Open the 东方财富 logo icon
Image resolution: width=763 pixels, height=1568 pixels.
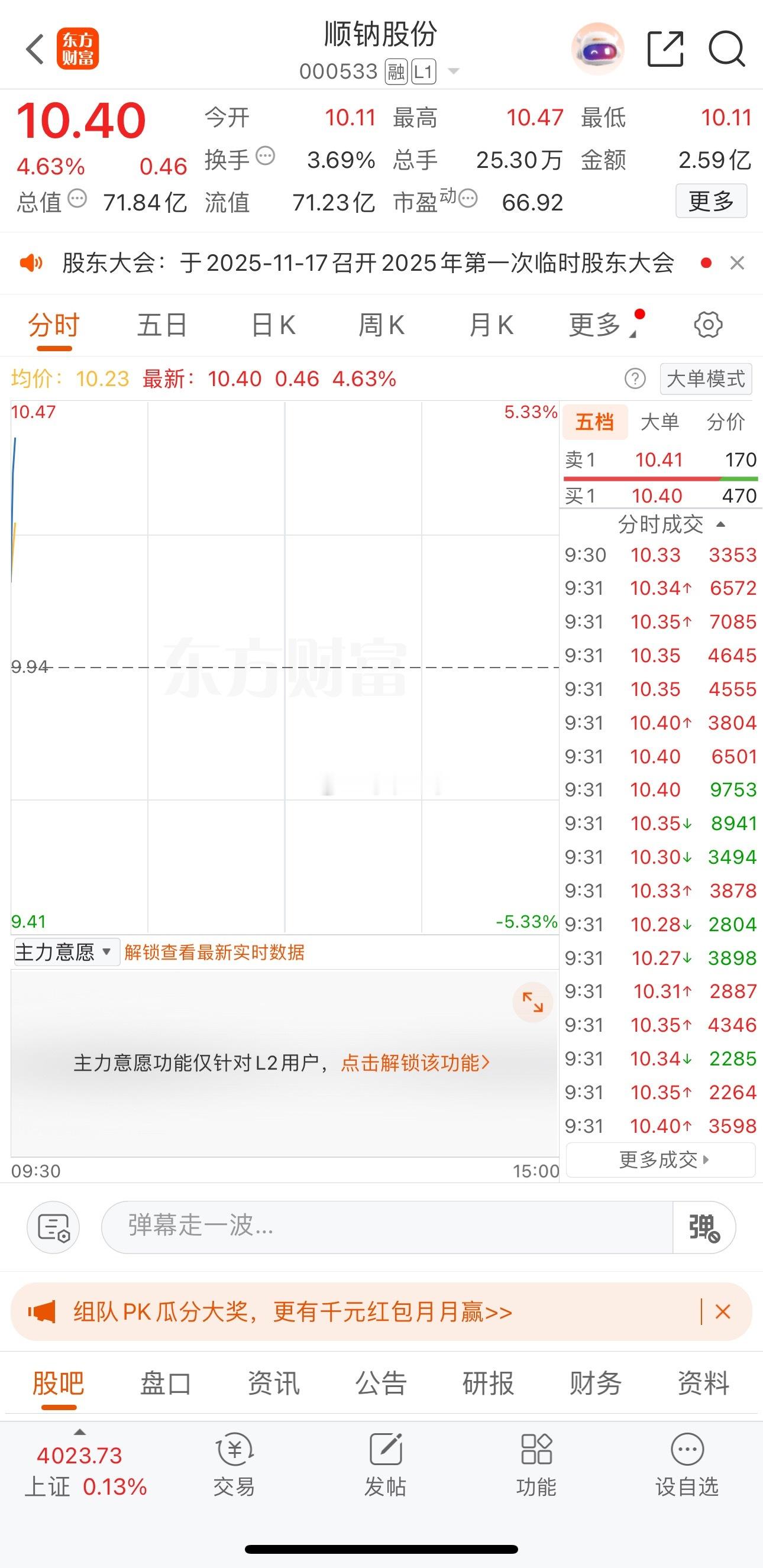(x=78, y=49)
